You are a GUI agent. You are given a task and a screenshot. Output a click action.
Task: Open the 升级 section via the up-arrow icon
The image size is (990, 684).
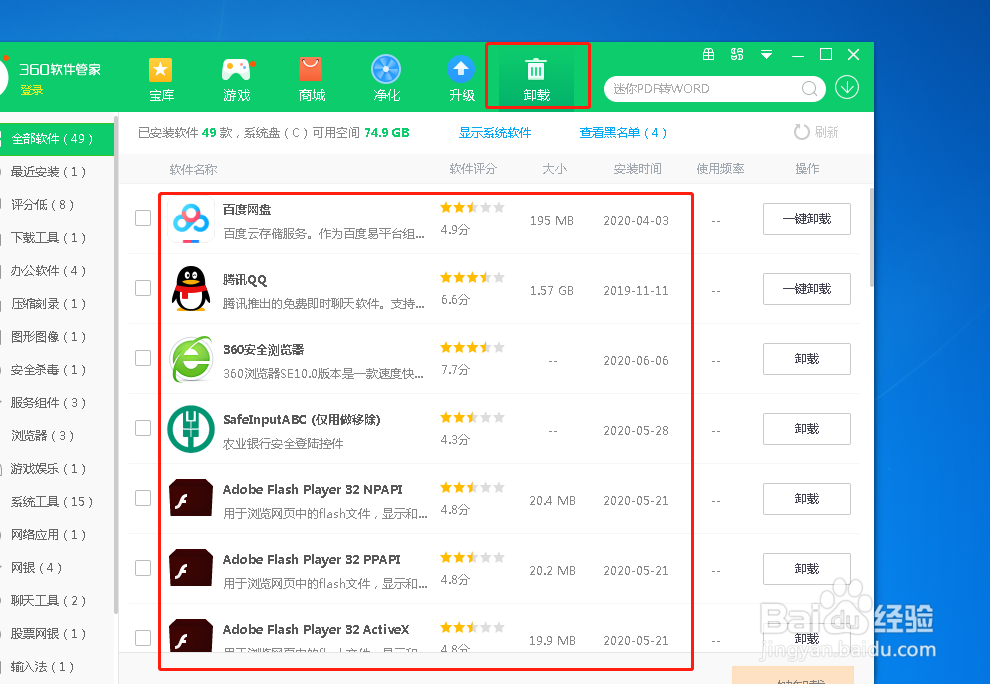[460, 78]
